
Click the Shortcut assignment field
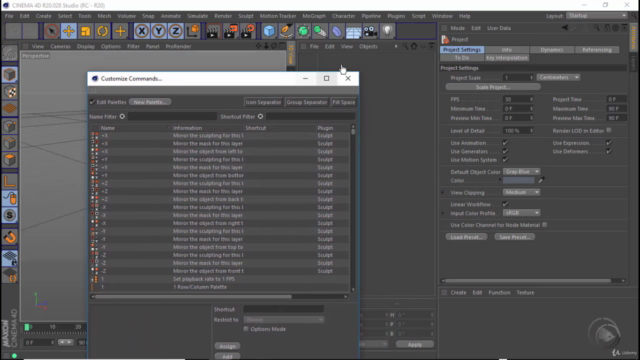pos(284,309)
